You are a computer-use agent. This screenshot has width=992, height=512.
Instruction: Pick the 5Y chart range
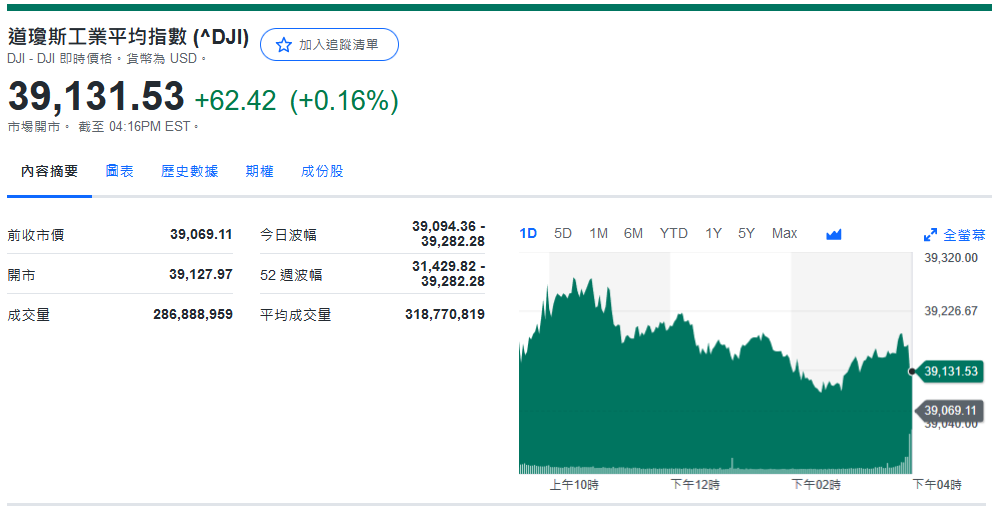point(746,233)
